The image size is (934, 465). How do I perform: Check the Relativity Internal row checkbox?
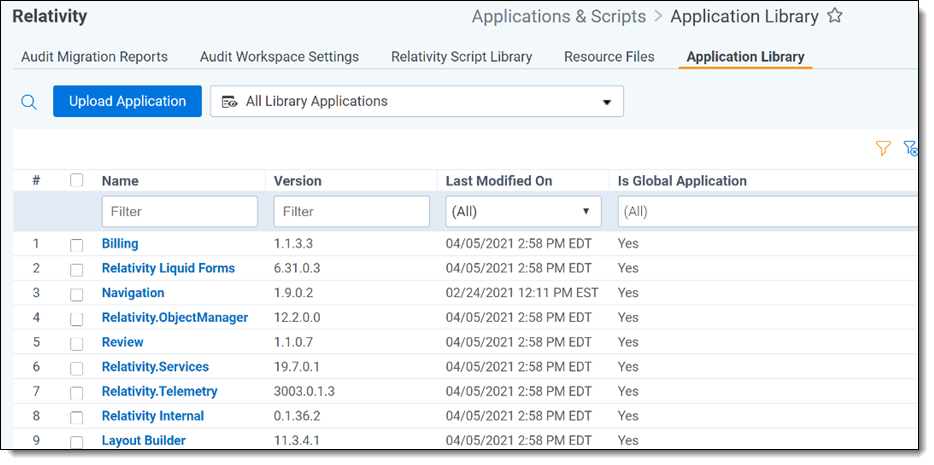tap(76, 417)
